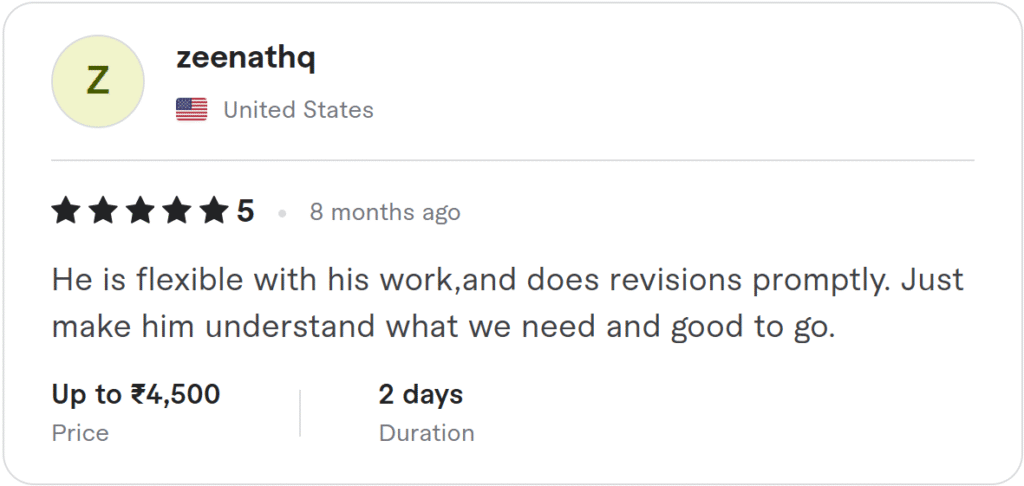
Task: Click the dot separator after the rating
Action: [282, 213]
